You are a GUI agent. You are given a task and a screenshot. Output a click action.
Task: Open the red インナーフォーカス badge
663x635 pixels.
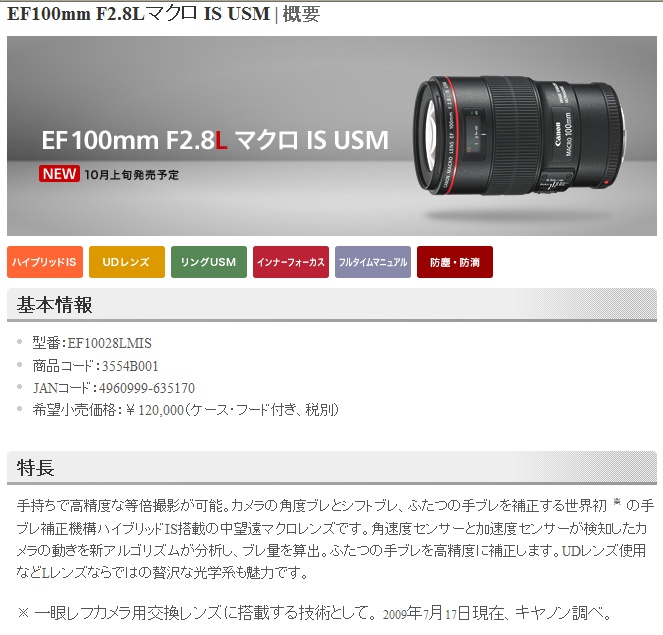pyautogui.click(x=291, y=262)
